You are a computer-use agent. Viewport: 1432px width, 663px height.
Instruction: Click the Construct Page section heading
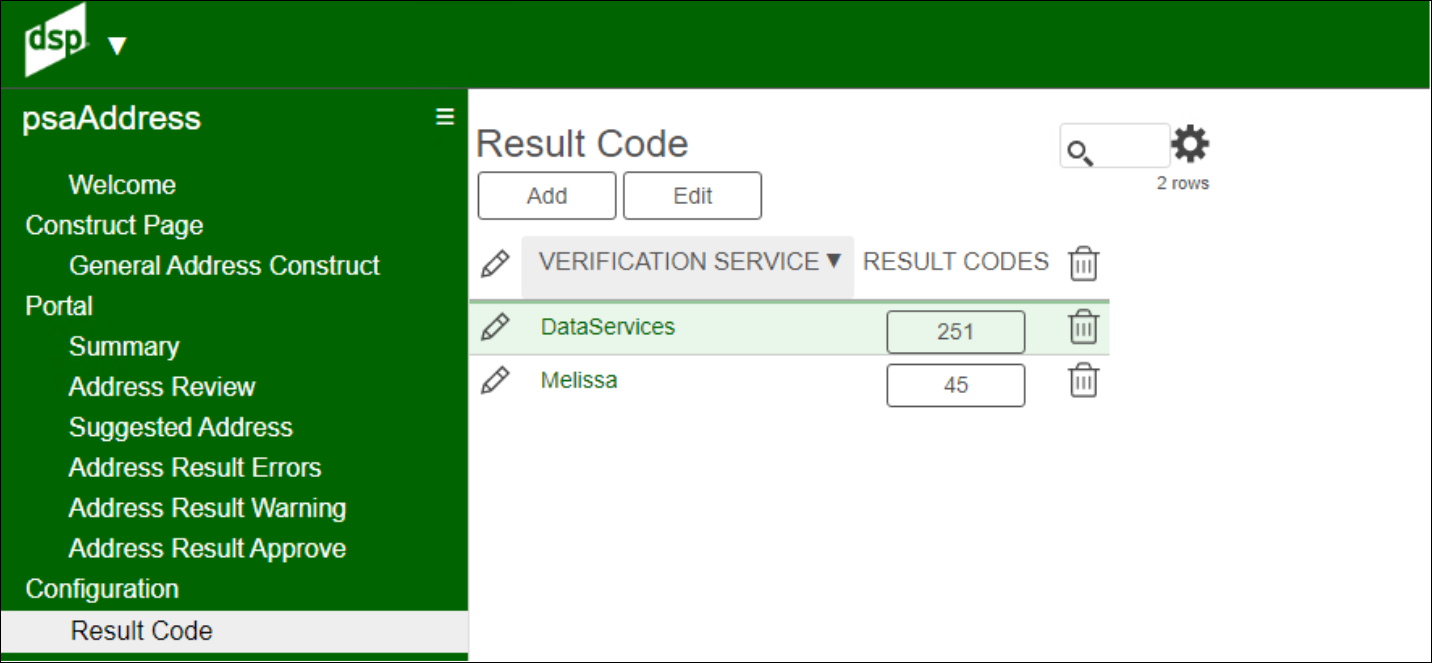pyautogui.click(x=114, y=226)
